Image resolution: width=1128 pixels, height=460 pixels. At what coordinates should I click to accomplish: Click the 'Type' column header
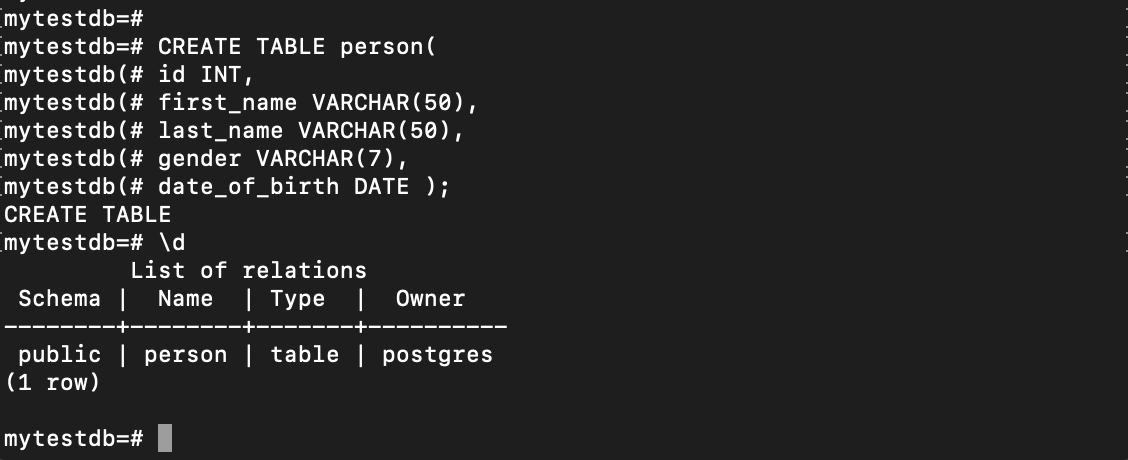tap(297, 299)
